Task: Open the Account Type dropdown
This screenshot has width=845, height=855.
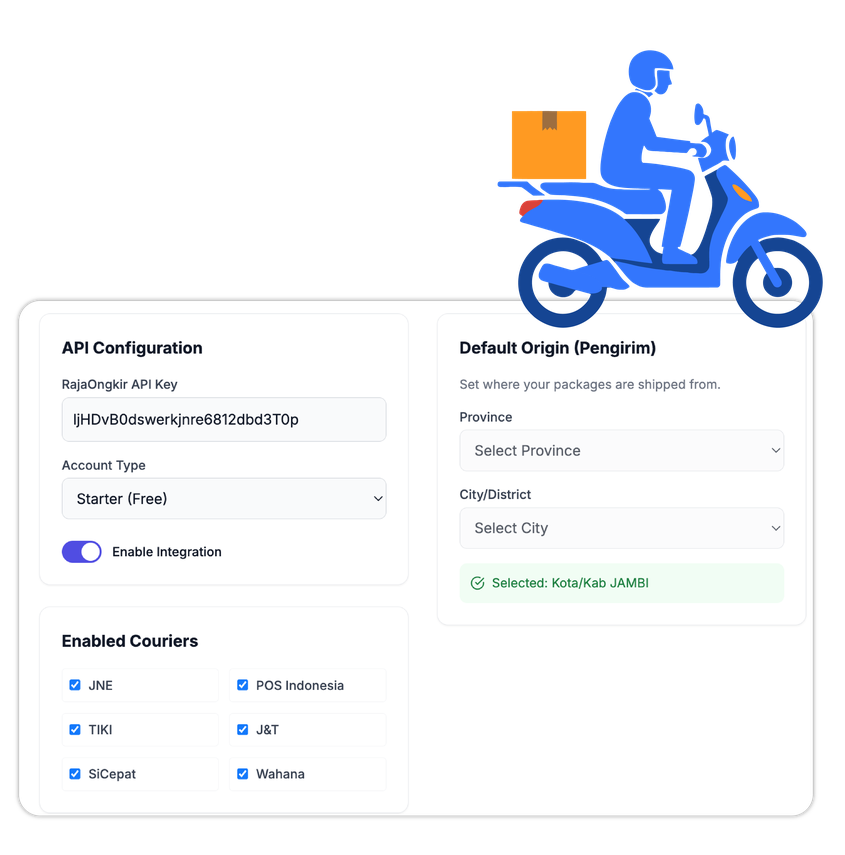Action: pyautogui.click(x=224, y=498)
